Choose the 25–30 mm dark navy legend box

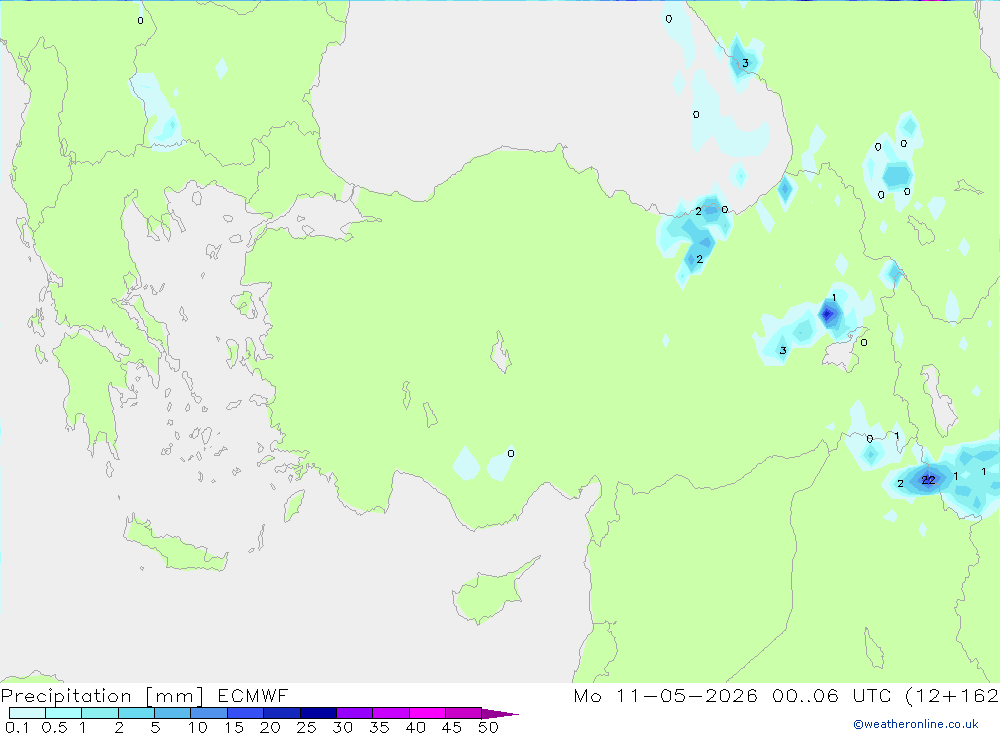318,713
